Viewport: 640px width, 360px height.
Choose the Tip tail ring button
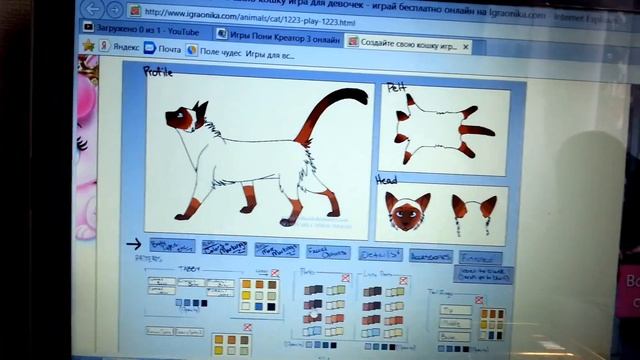456,310
